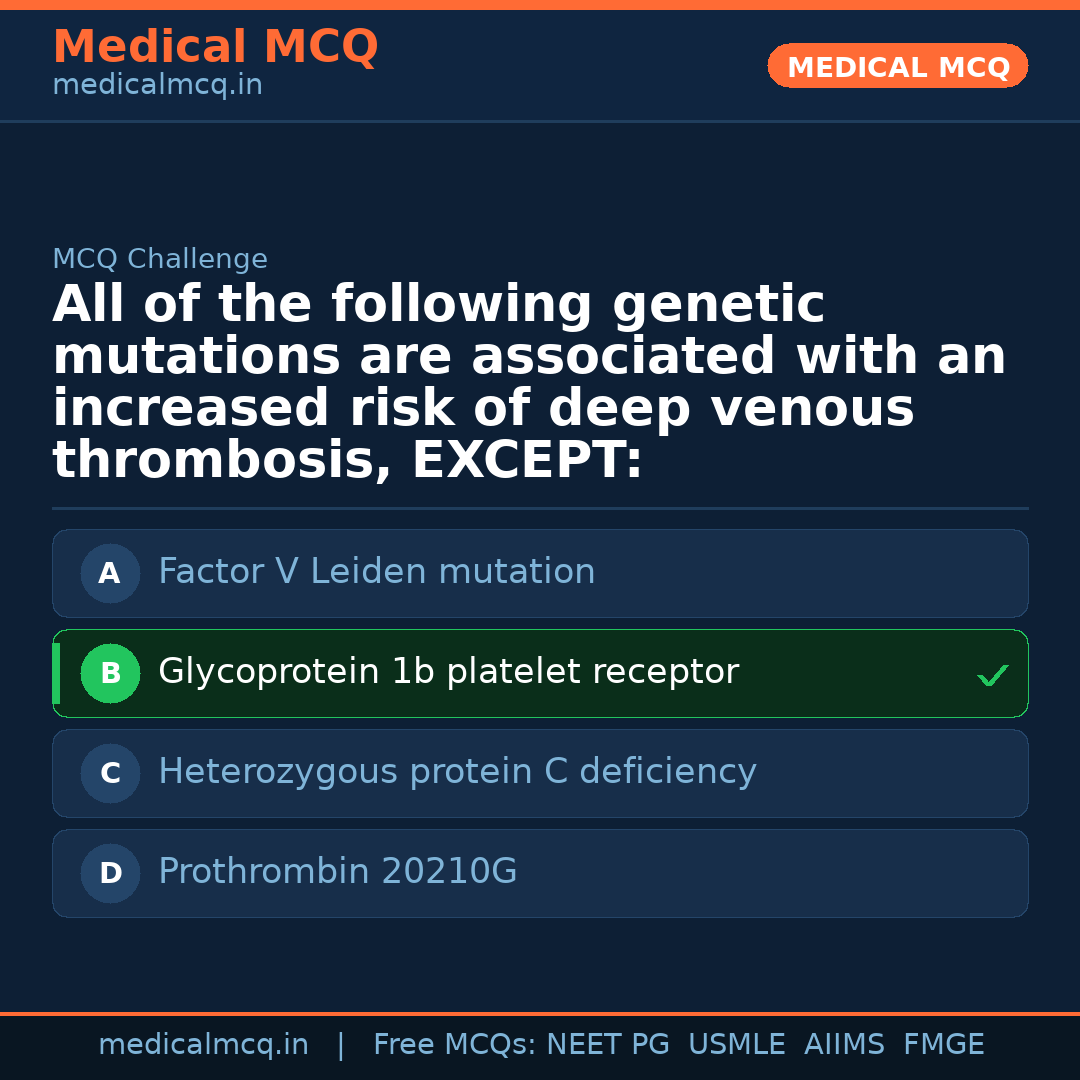1080x1080 pixels.
Task: Click the letter A circle badge
Action: 110,574
